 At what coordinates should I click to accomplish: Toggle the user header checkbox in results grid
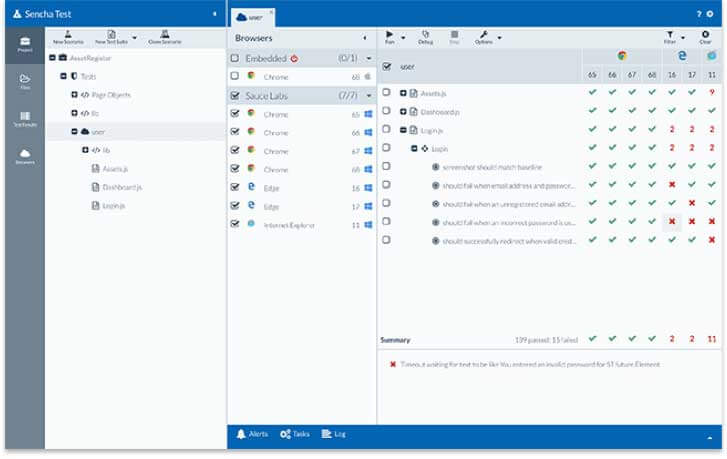[x=386, y=67]
